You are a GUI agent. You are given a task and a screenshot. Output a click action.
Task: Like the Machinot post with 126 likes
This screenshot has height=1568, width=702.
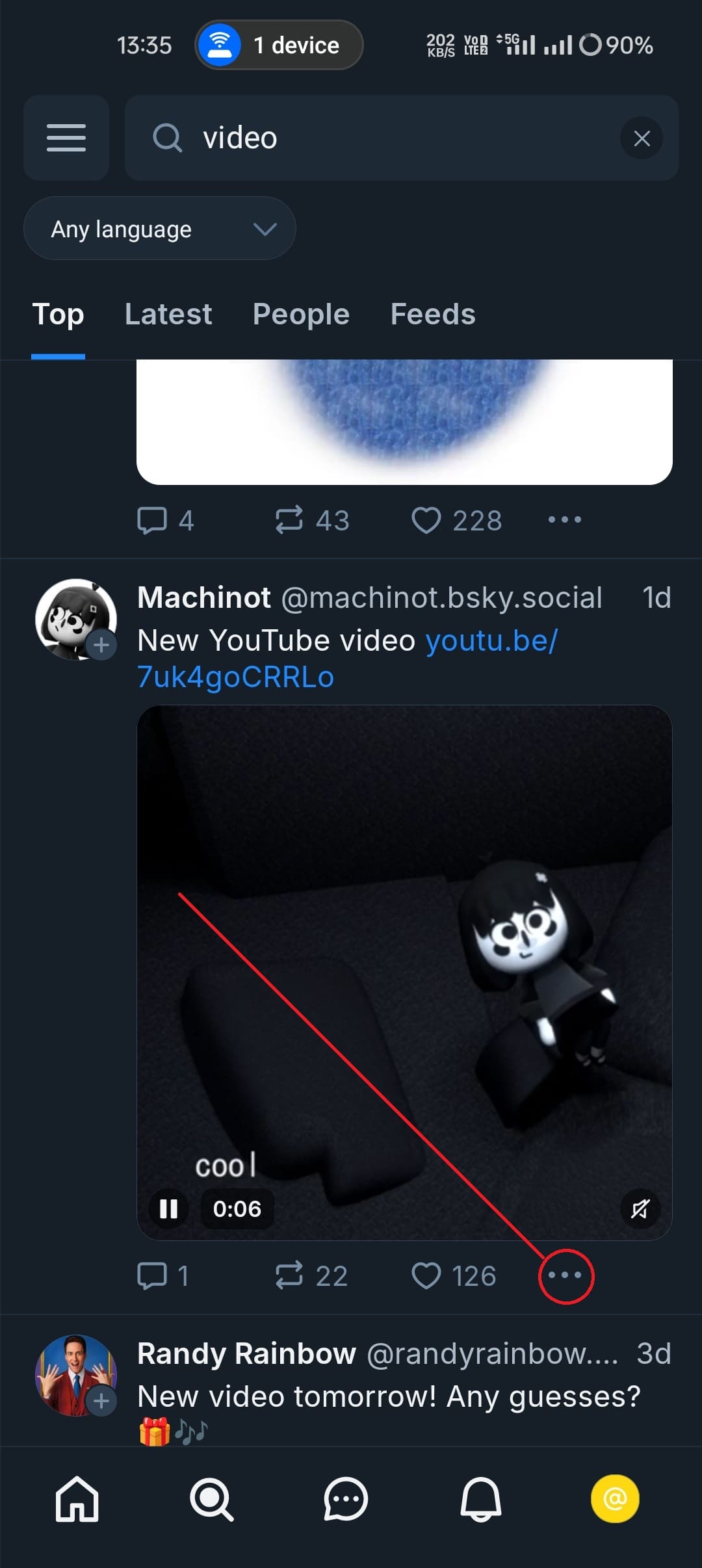point(426,1275)
